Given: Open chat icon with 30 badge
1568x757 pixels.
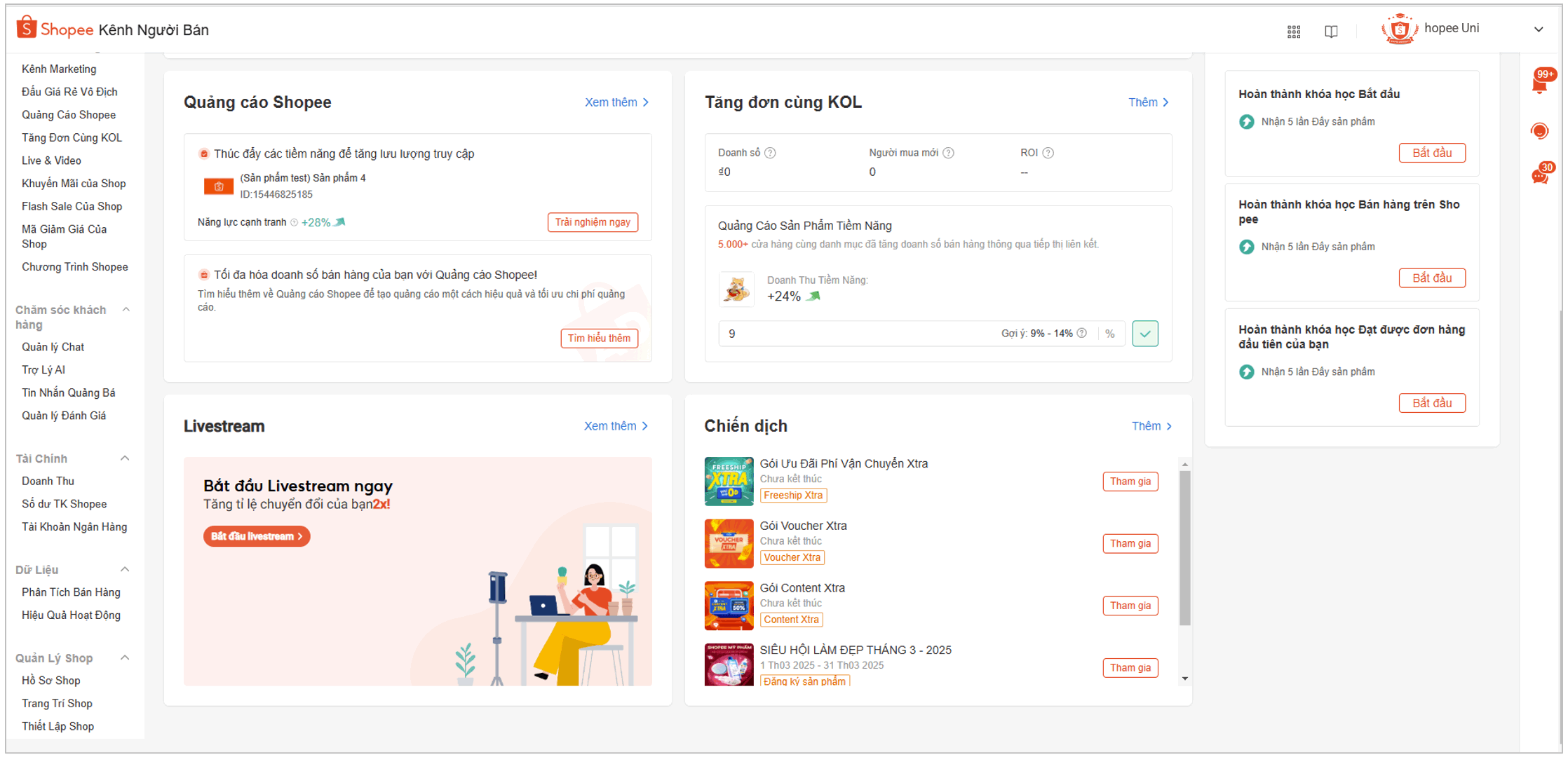Looking at the screenshot, I should (1539, 176).
